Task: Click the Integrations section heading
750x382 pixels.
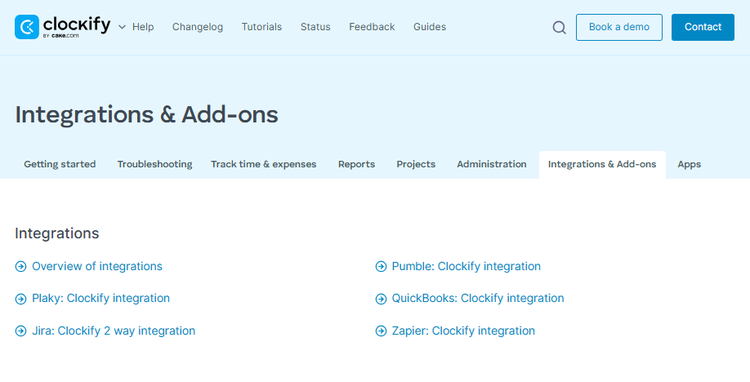Action: pos(57,233)
